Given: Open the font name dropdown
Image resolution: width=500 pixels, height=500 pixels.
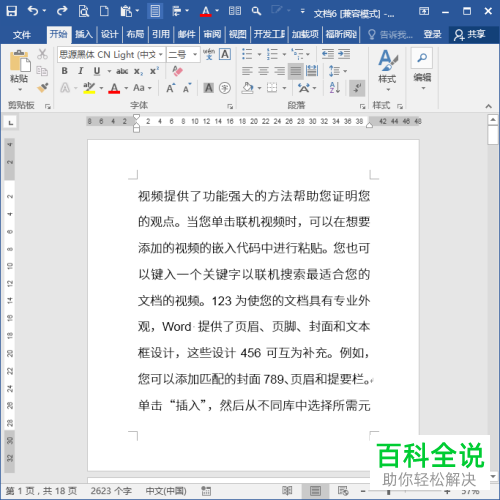Looking at the screenshot, I should tap(161, 54).
